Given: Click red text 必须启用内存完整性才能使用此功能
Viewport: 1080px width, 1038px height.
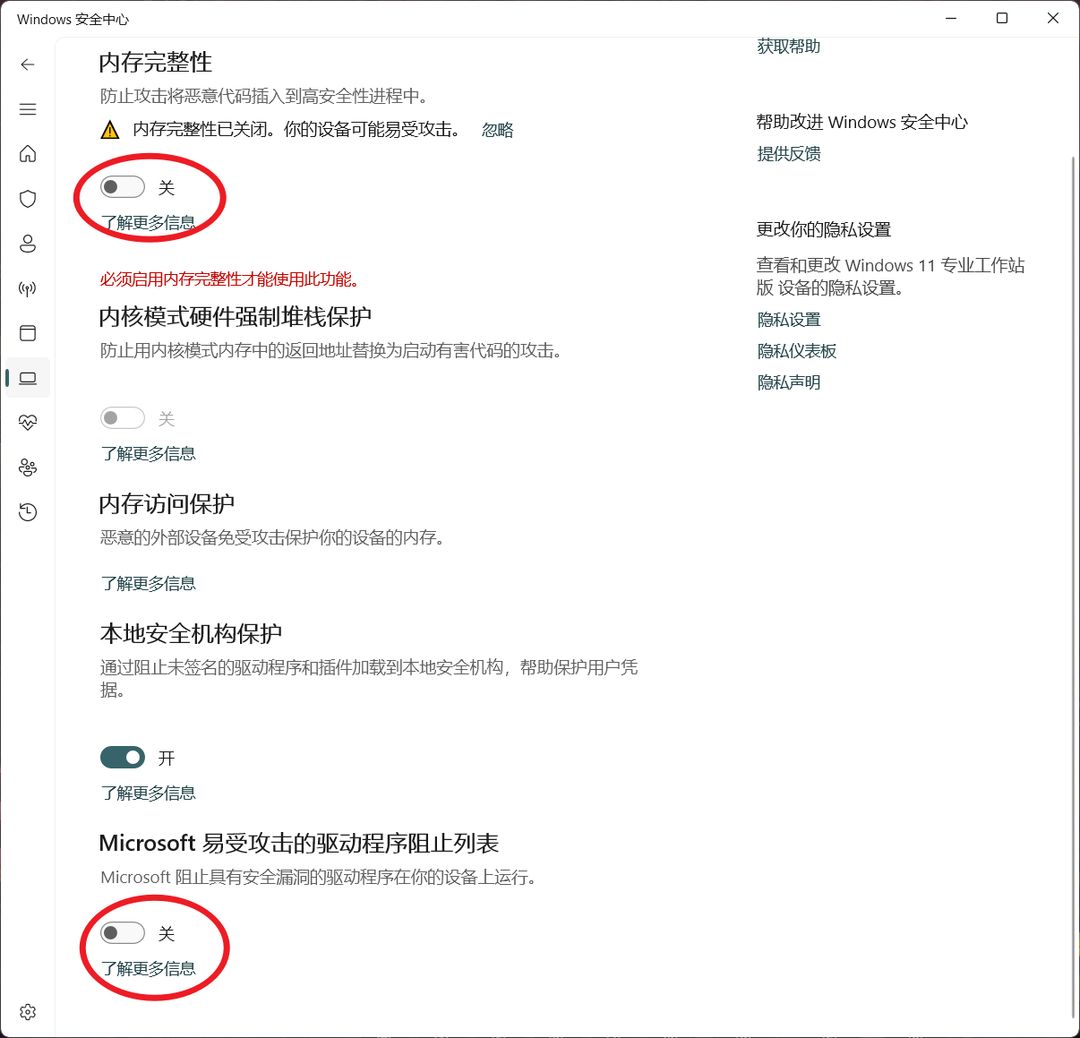Looking at the screenshot, I should (229, 279).
